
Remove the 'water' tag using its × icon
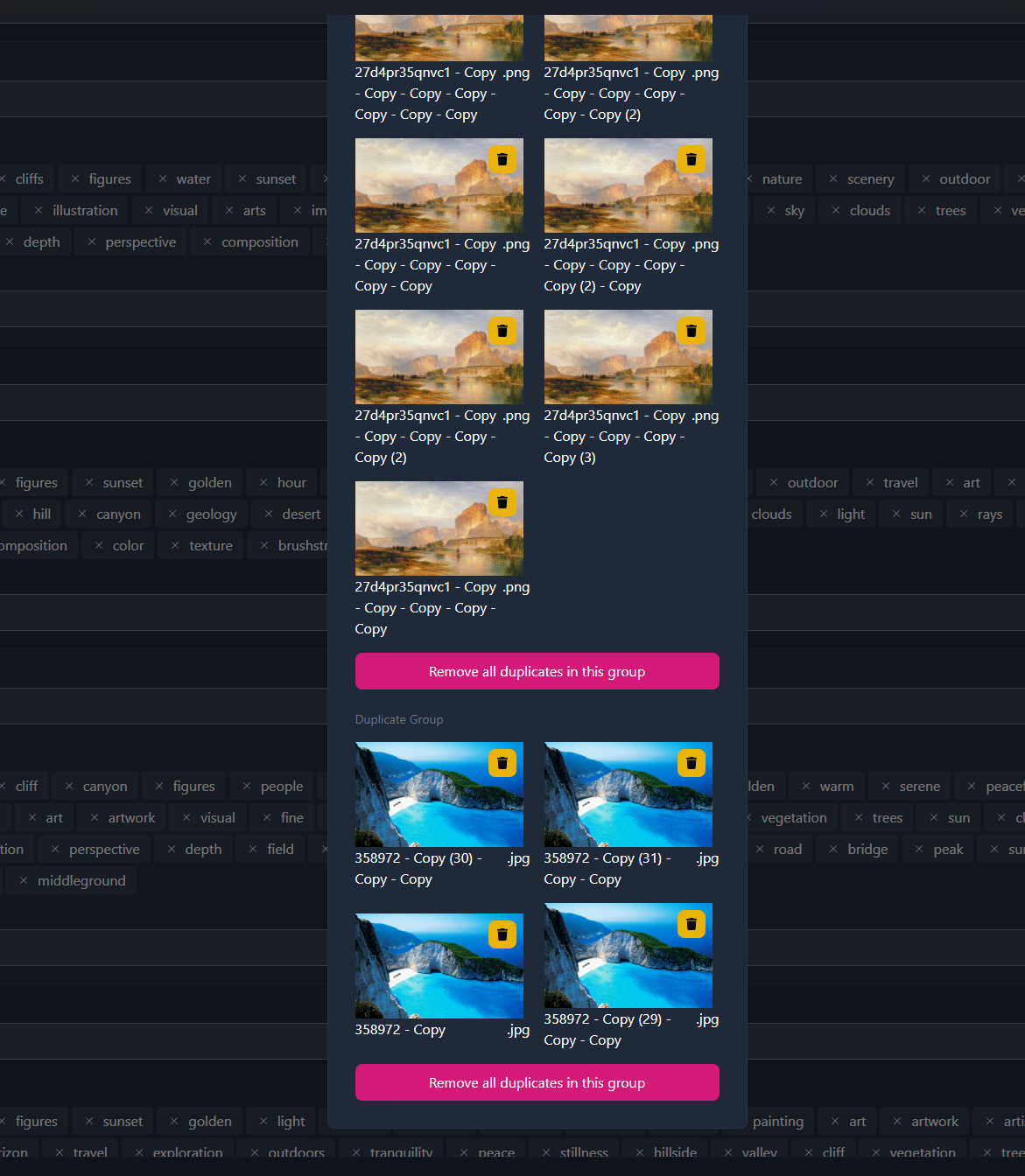coord(163,179)
